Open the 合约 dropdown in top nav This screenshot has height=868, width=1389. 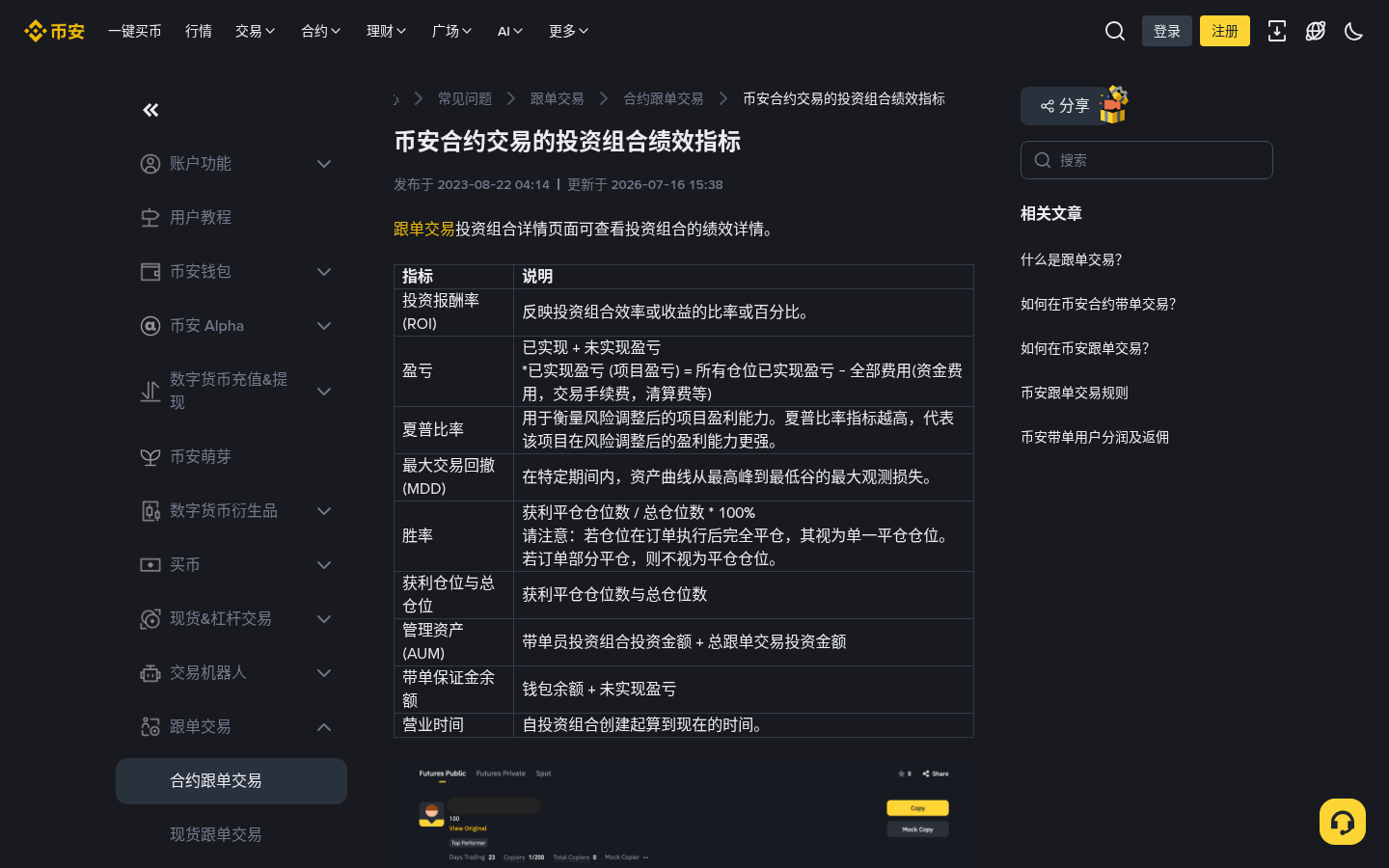click(x=321, y=31)
